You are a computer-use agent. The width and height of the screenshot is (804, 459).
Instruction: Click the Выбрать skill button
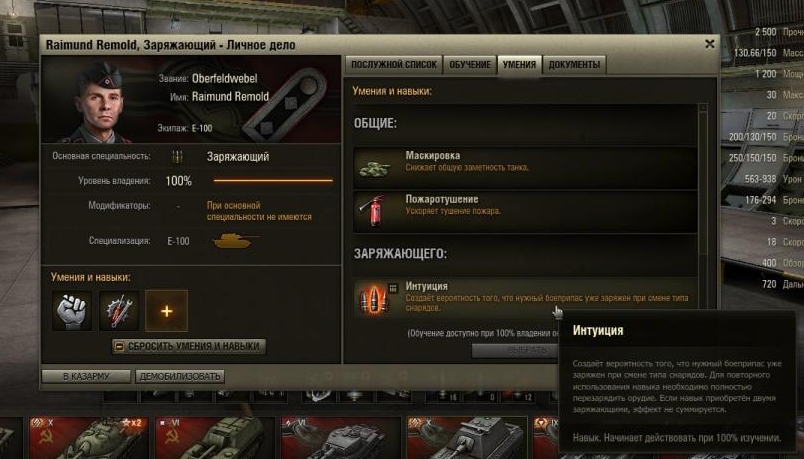click(515, 350)
